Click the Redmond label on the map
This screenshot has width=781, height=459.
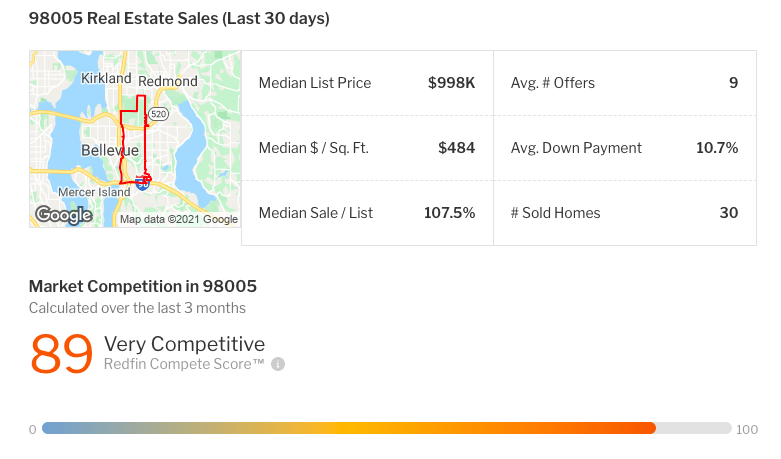click(x=168, y=81)
